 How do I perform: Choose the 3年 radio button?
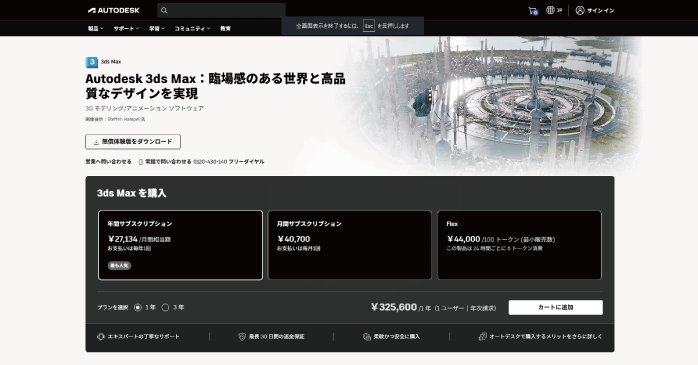pyautogui.click(x=165, y=307)
